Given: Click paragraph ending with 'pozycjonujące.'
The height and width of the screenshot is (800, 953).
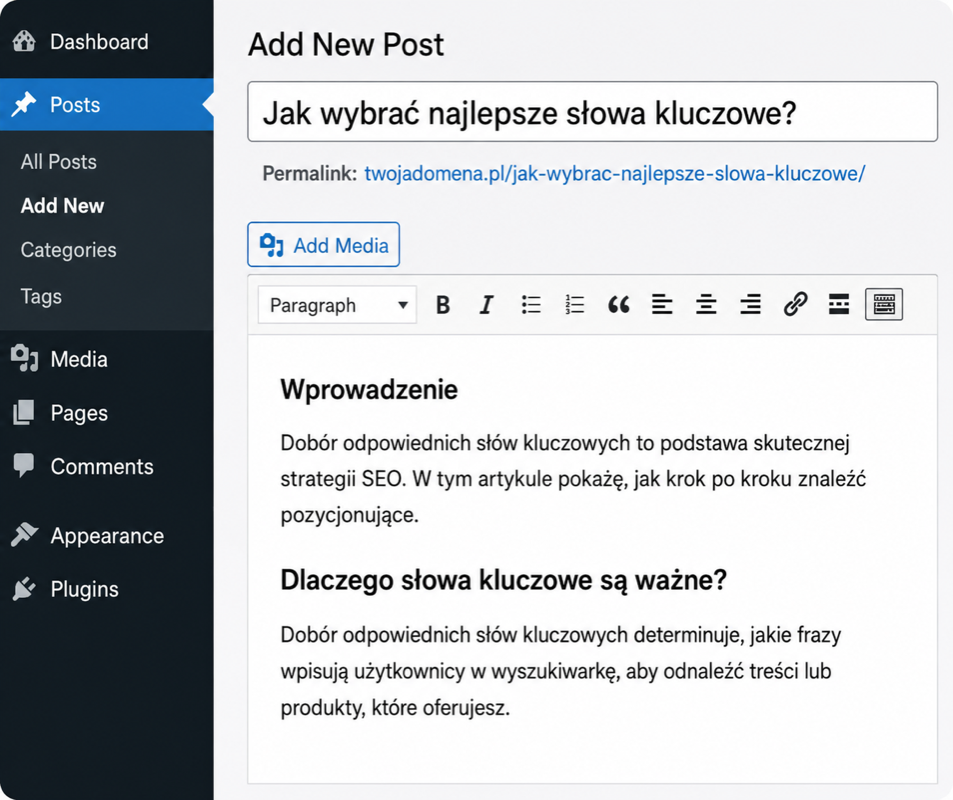Looking at the screenshot, I should coord(573,479).
